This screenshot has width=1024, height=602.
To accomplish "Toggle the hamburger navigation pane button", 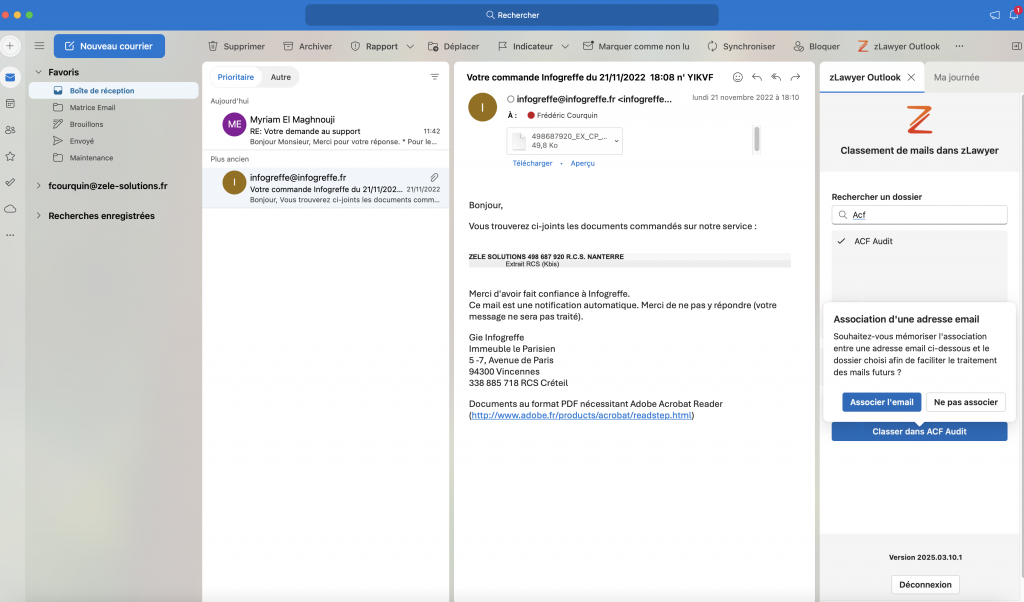I will click(39, 46).
